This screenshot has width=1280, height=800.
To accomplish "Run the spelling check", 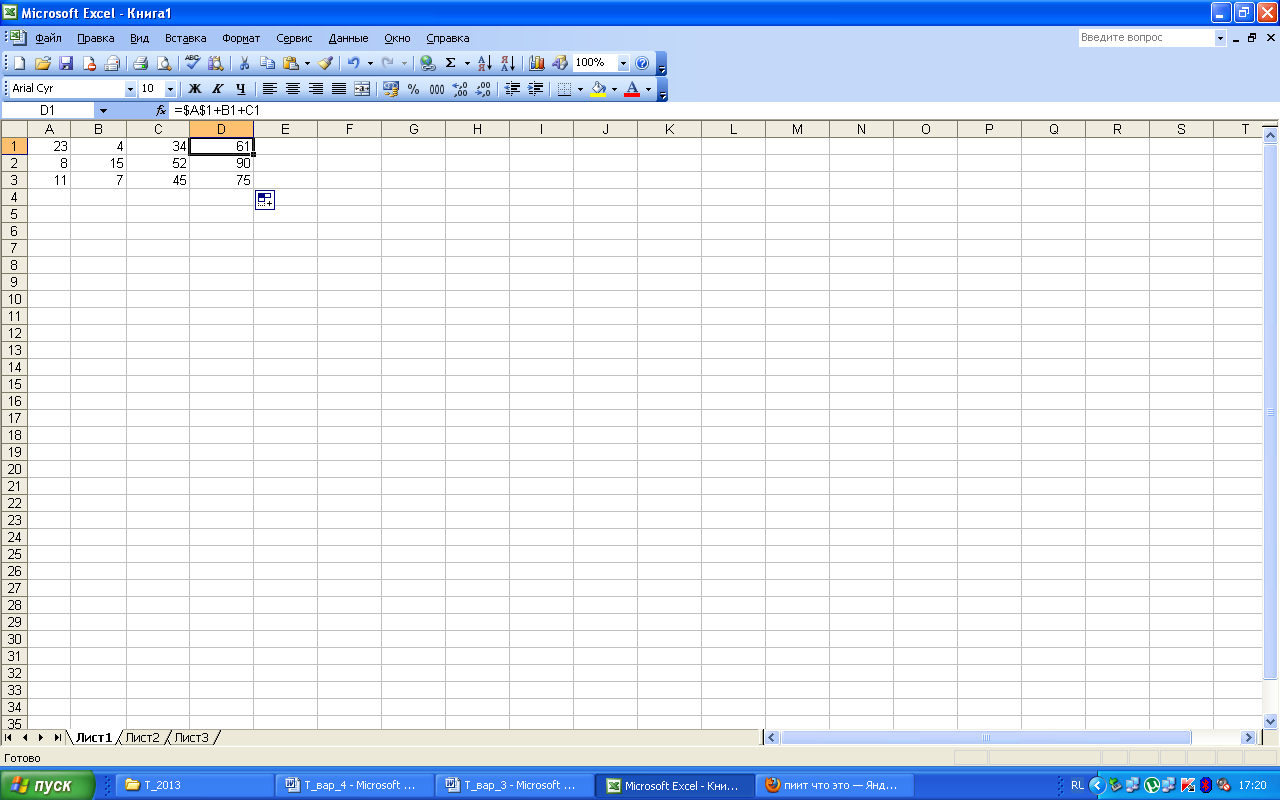I will pos(193,63).
